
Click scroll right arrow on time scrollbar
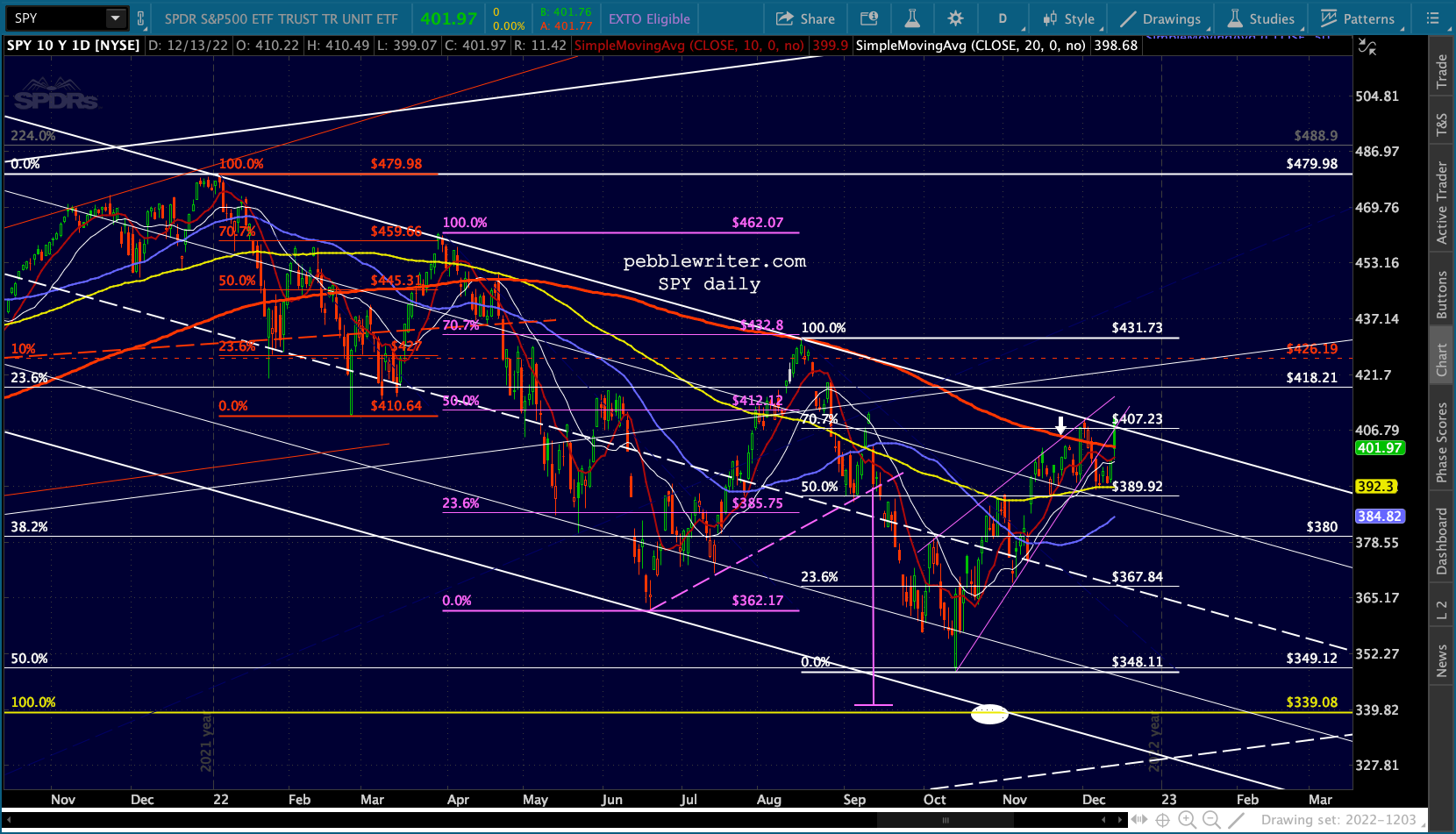(1120, 821)
